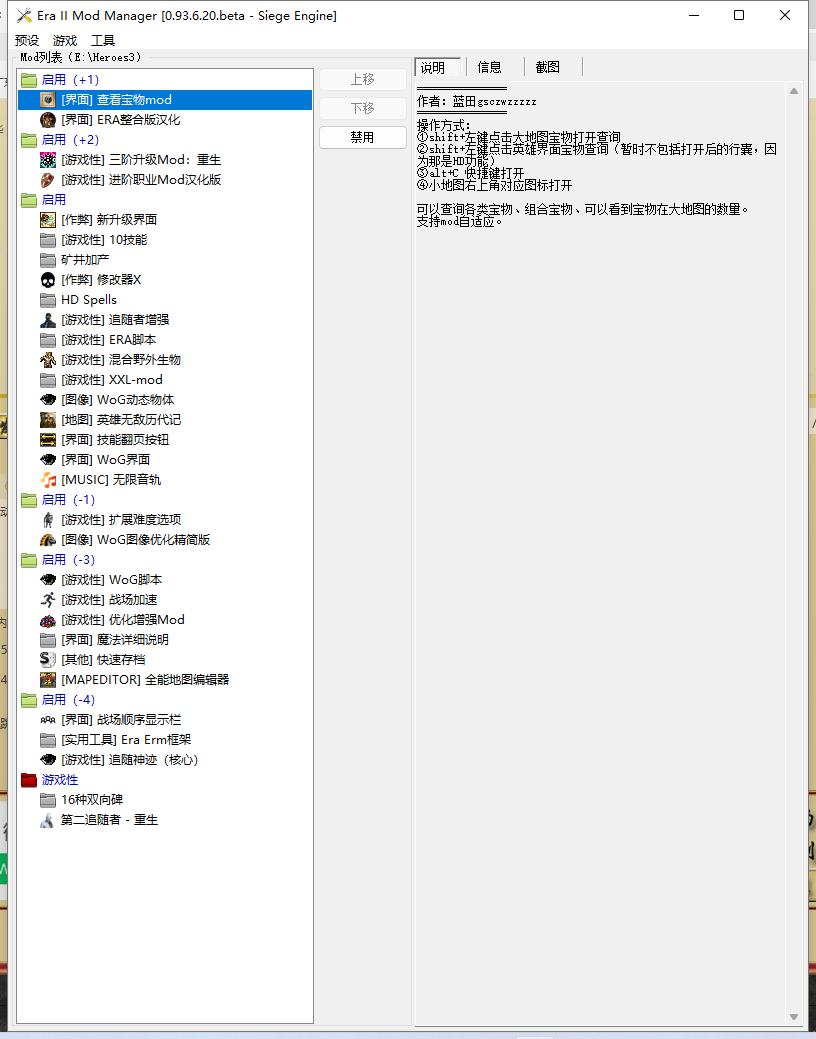Switch to the 截图 tab
The height and width of the screenshot is (1039, 816).
[x=548, y=67]
